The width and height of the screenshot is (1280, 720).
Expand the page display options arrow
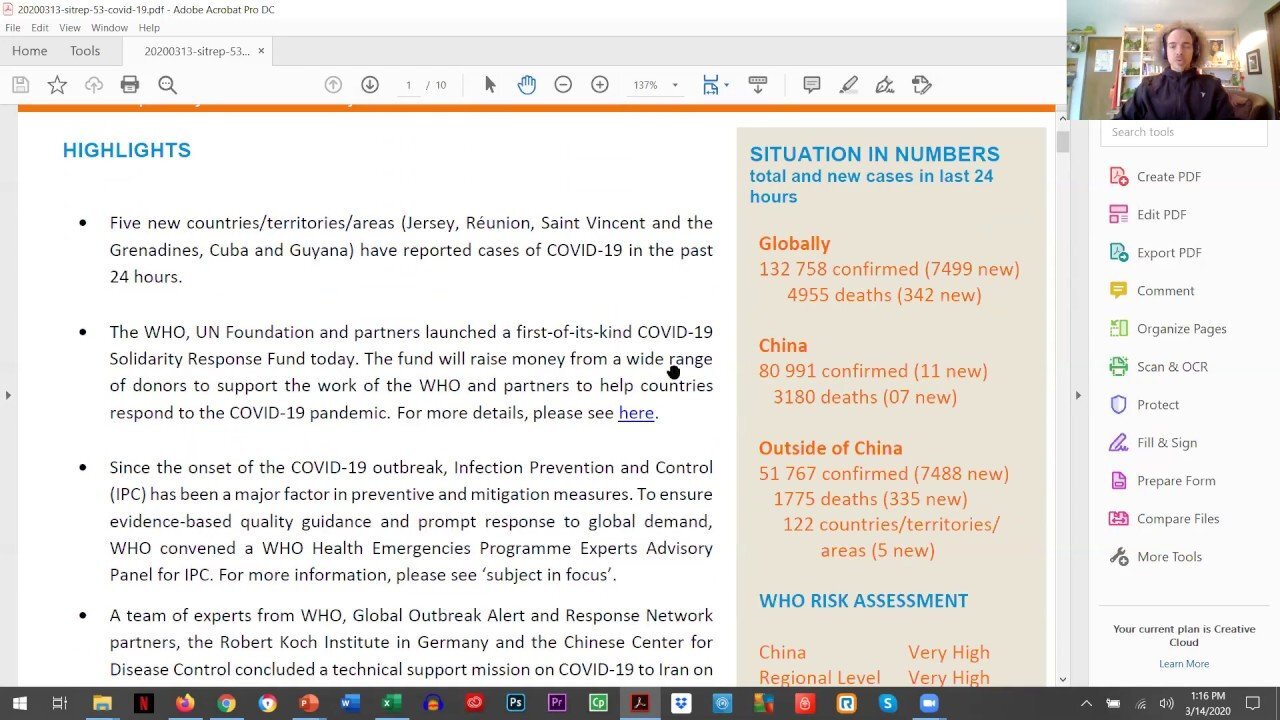tap(726, 85)
